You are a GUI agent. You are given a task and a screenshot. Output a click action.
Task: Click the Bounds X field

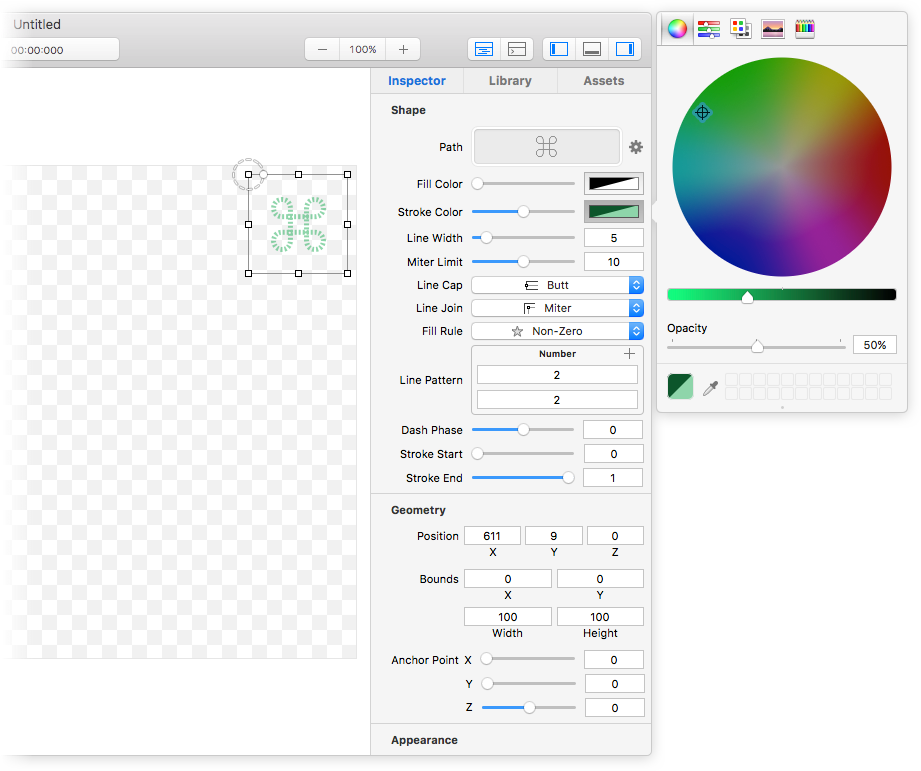507,579
